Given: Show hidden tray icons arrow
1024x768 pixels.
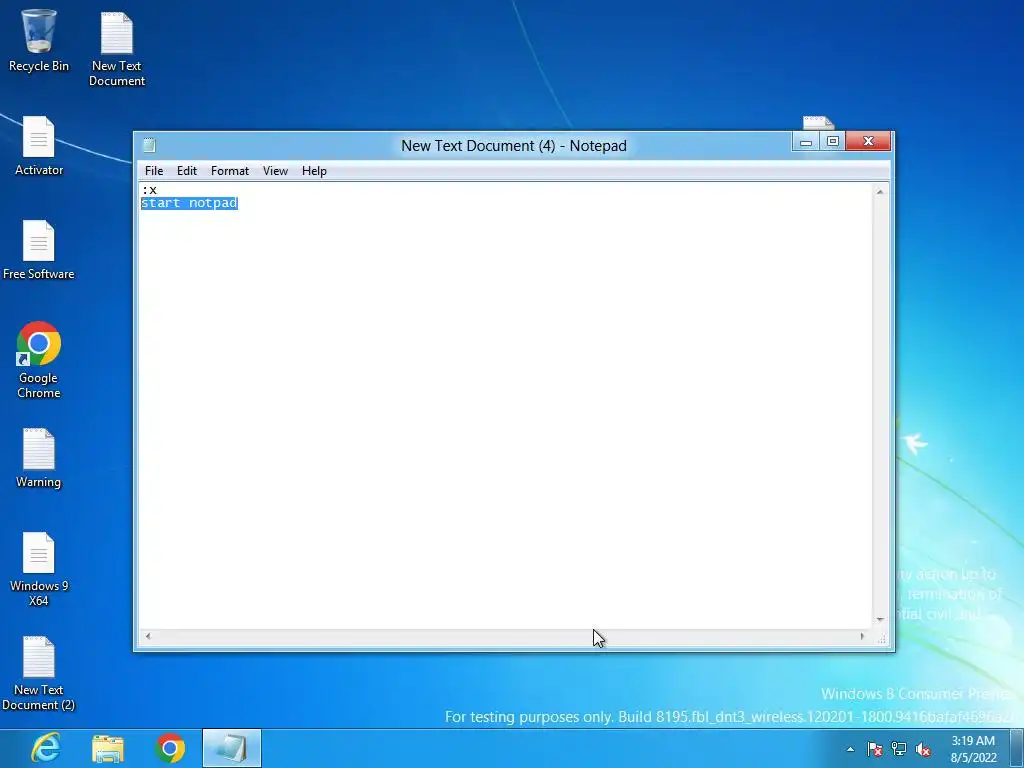Looking at the screenshot, I should tap(850, 749).
